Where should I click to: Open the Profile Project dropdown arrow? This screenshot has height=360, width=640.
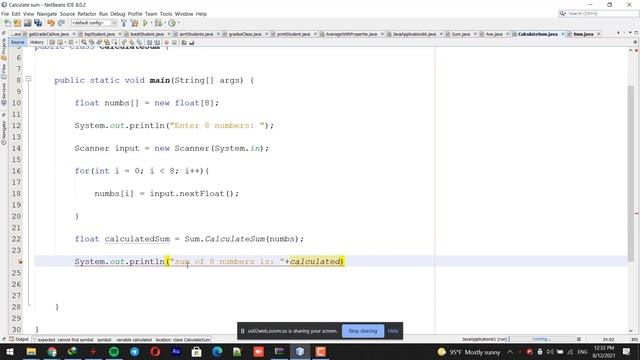(x=178, y=23)
